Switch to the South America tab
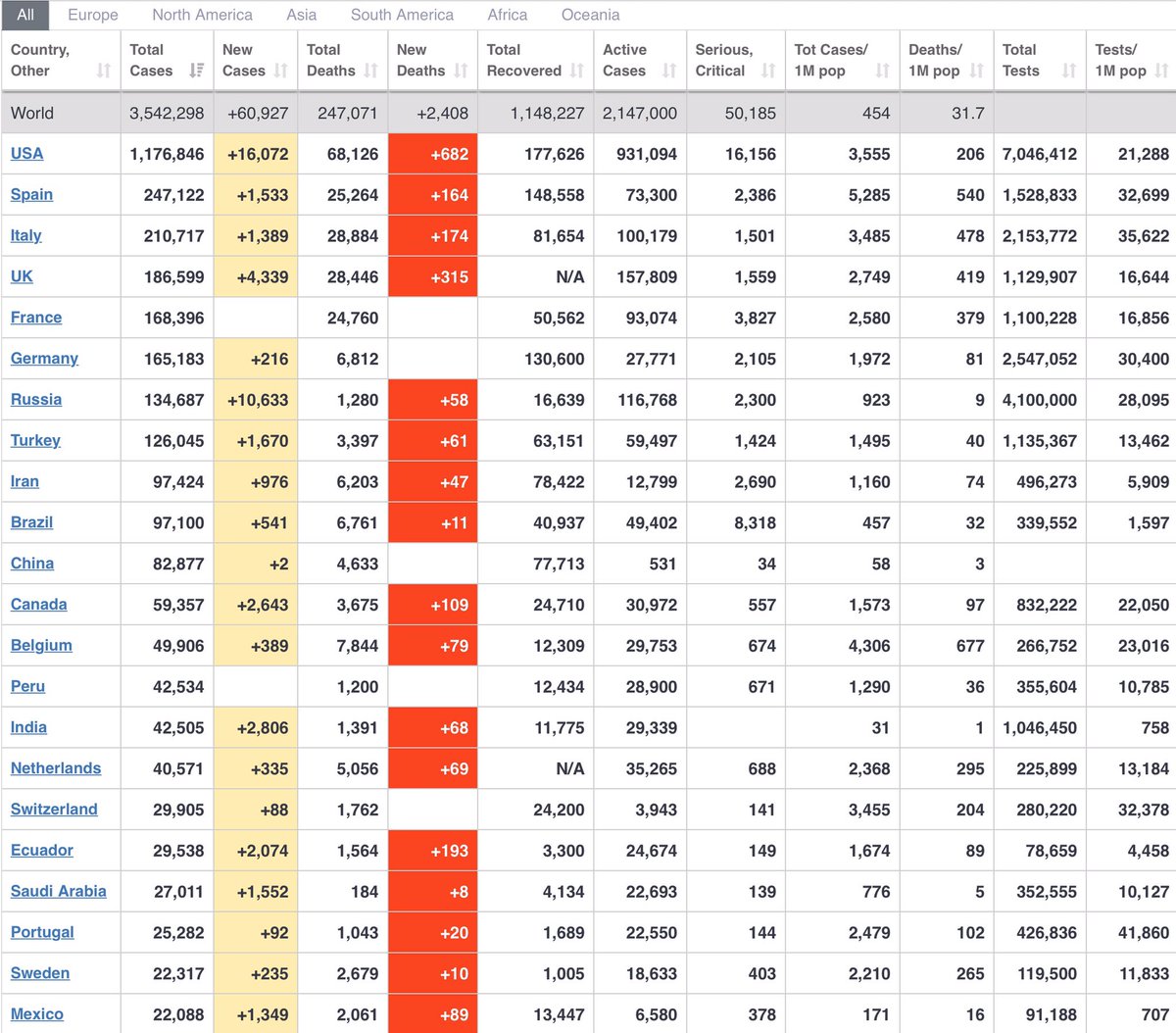 402,15
